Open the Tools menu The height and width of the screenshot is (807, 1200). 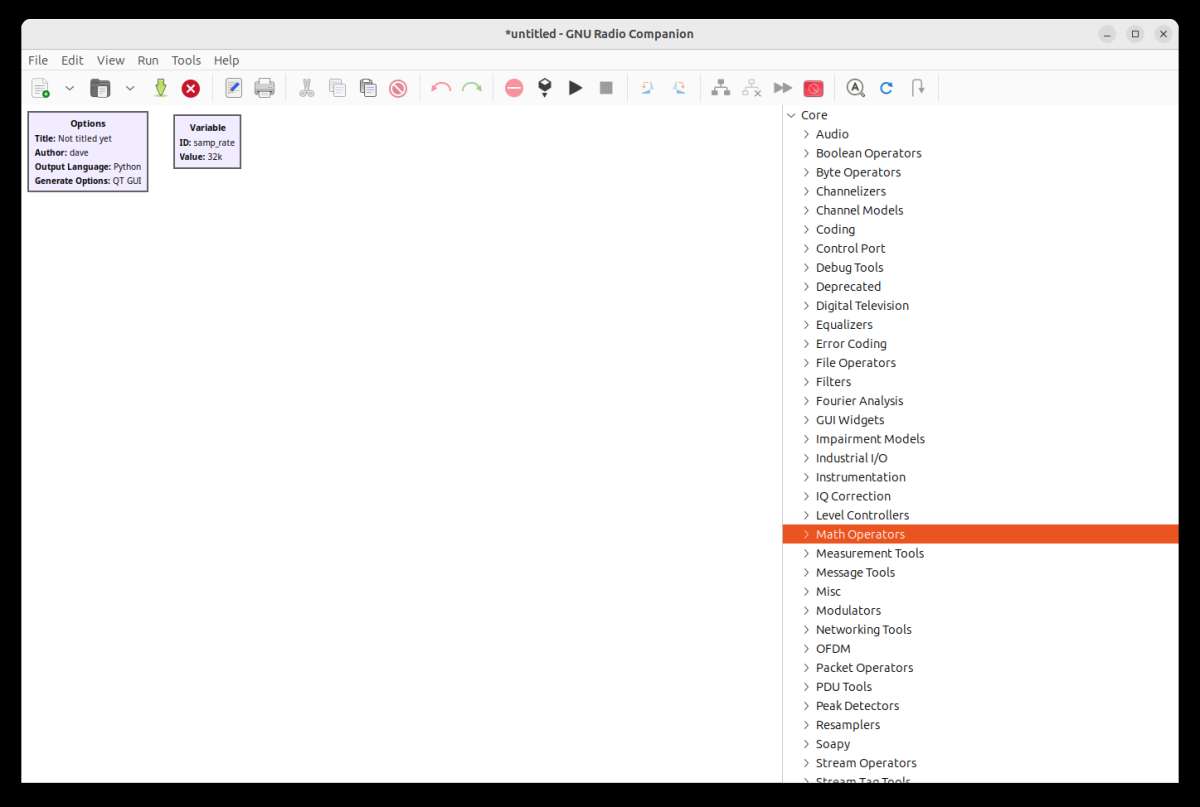(186, 60)
